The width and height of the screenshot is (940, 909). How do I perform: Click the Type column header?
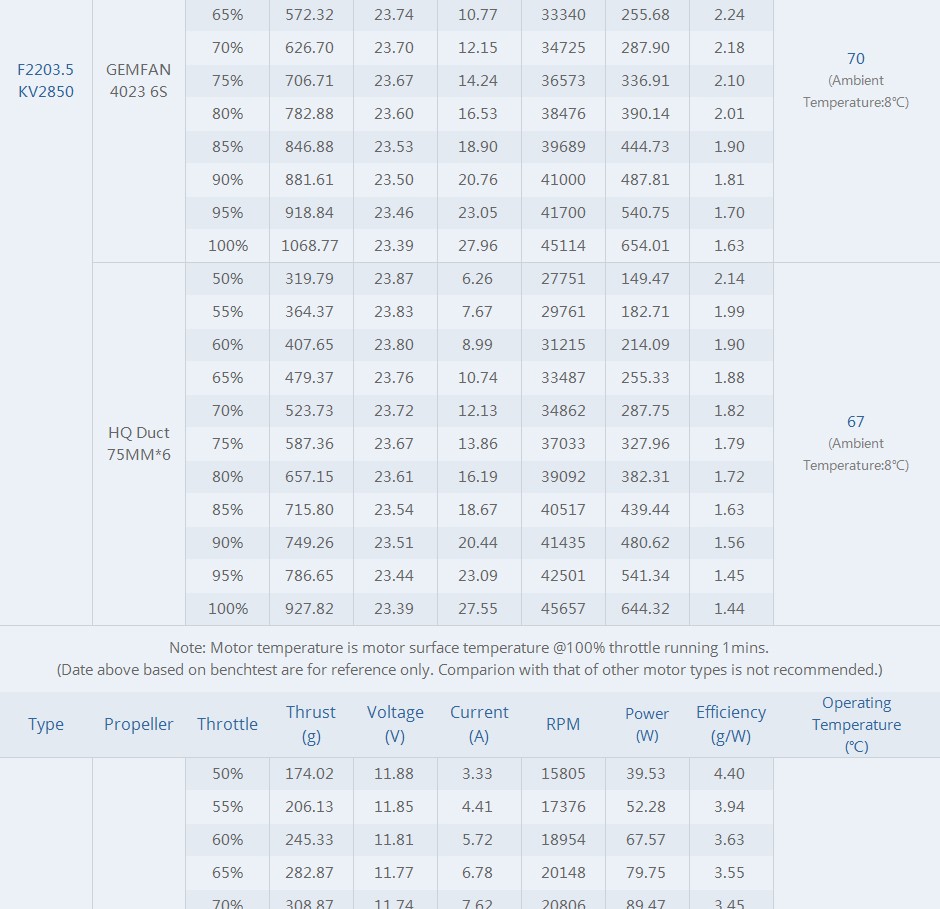tap(46, 724)
